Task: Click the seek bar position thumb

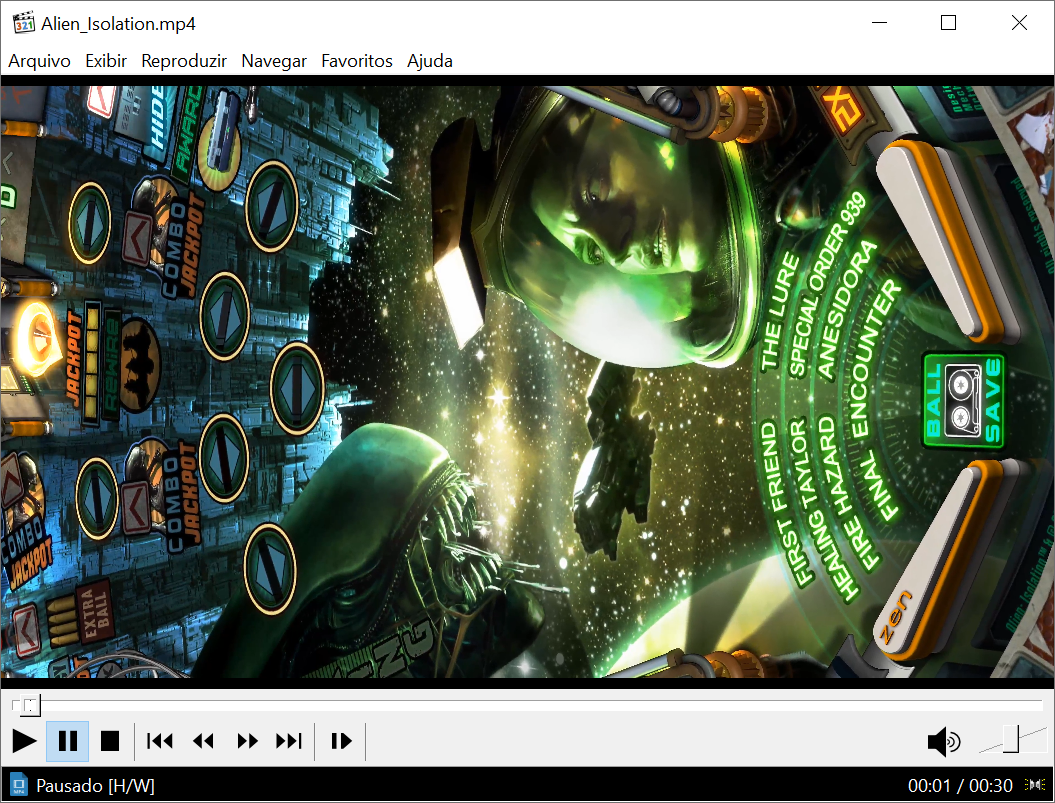Action: point(30,705)
